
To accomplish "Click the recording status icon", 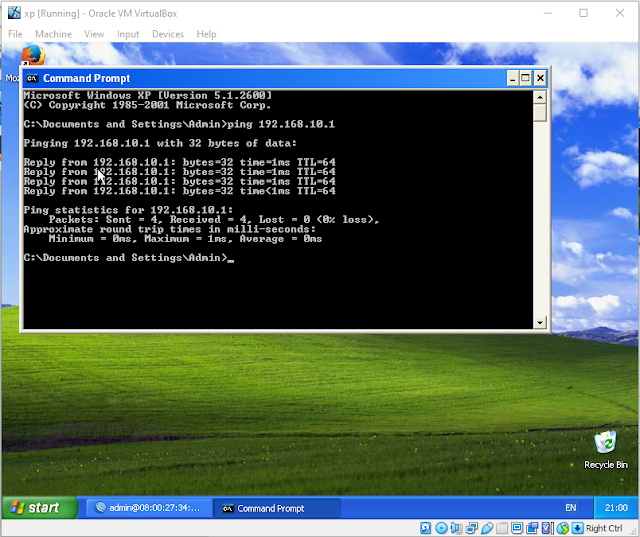I will (532, 528).
